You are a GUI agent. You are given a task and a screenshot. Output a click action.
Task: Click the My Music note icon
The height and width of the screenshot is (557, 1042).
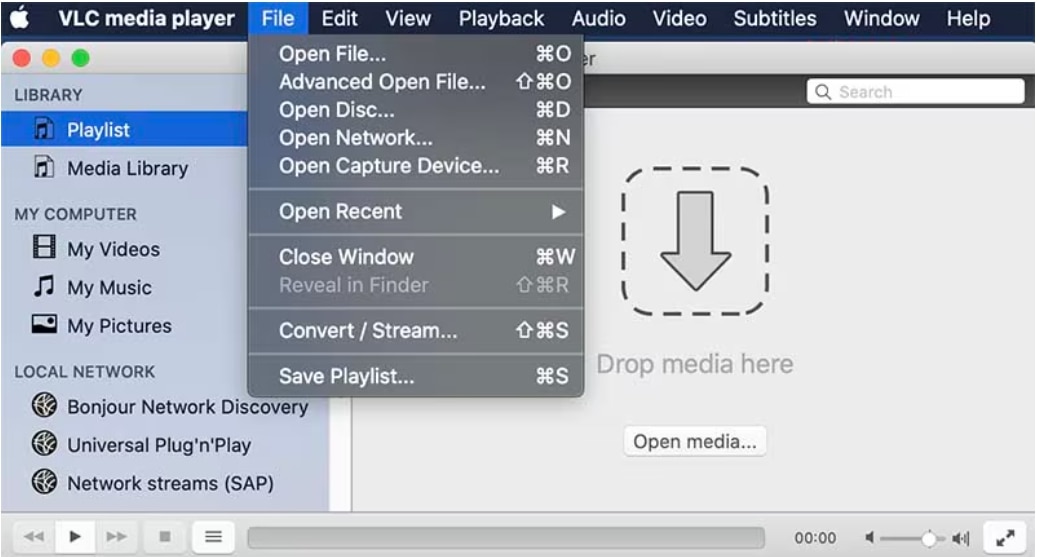point(44,286)
